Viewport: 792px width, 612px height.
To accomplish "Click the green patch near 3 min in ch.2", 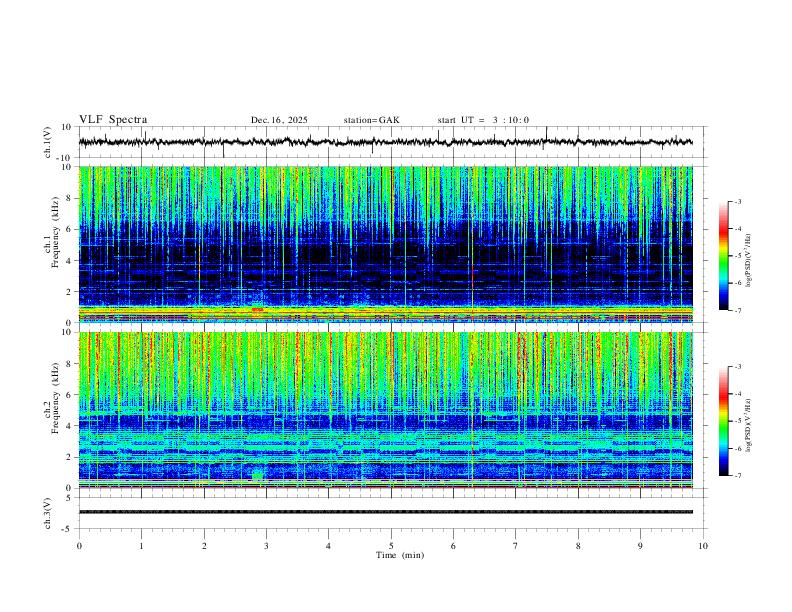I will pyautogui.click(x=258, y=475).
